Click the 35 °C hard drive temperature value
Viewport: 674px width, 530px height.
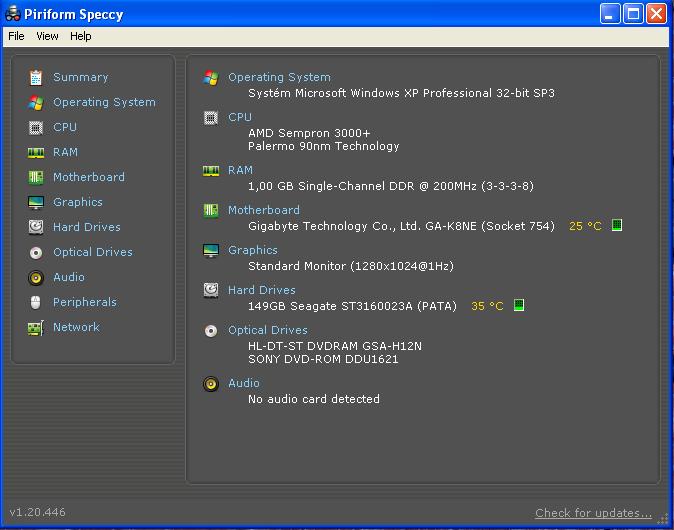tap(487, 306)
